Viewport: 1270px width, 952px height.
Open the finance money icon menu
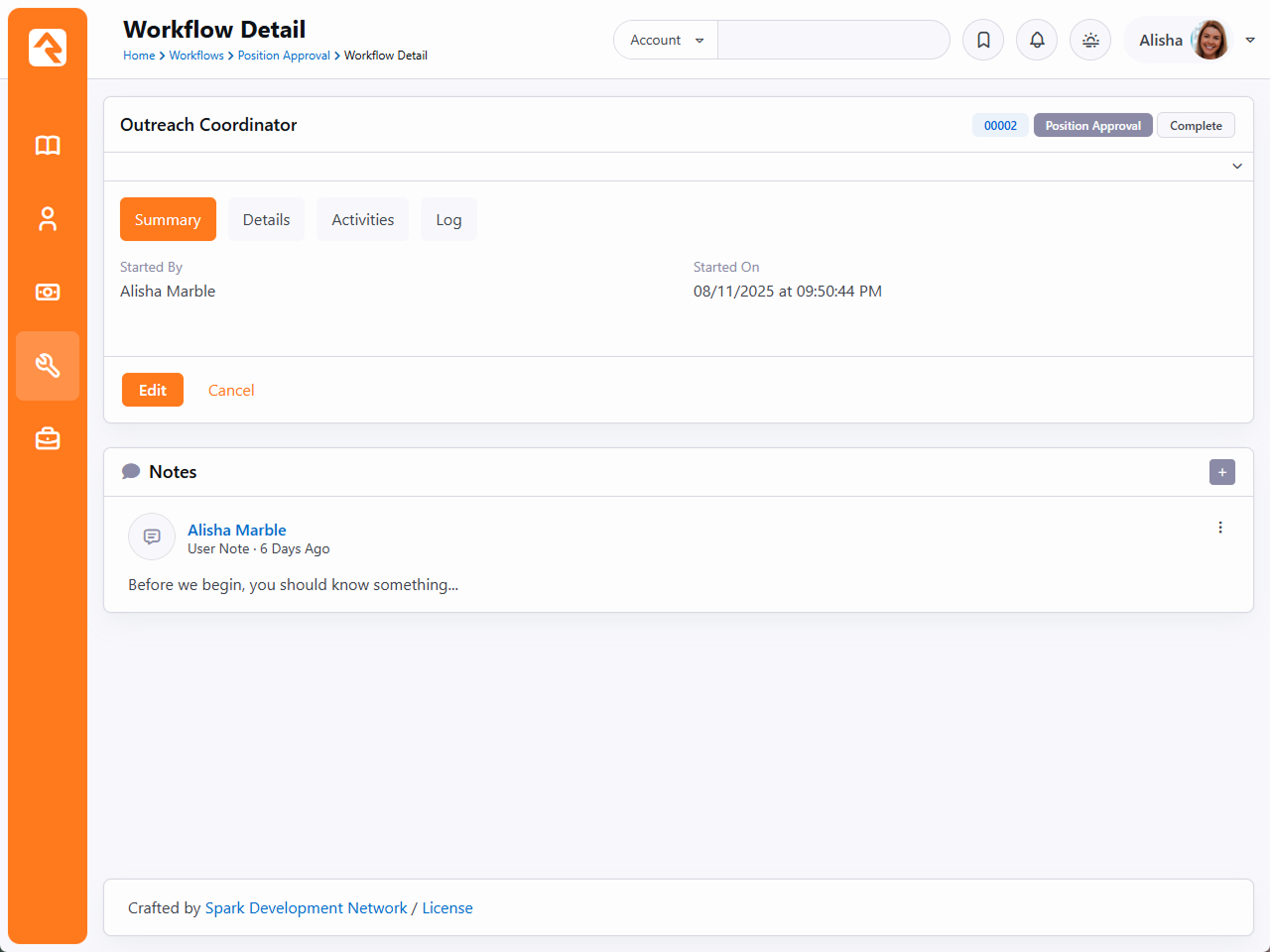48,293
